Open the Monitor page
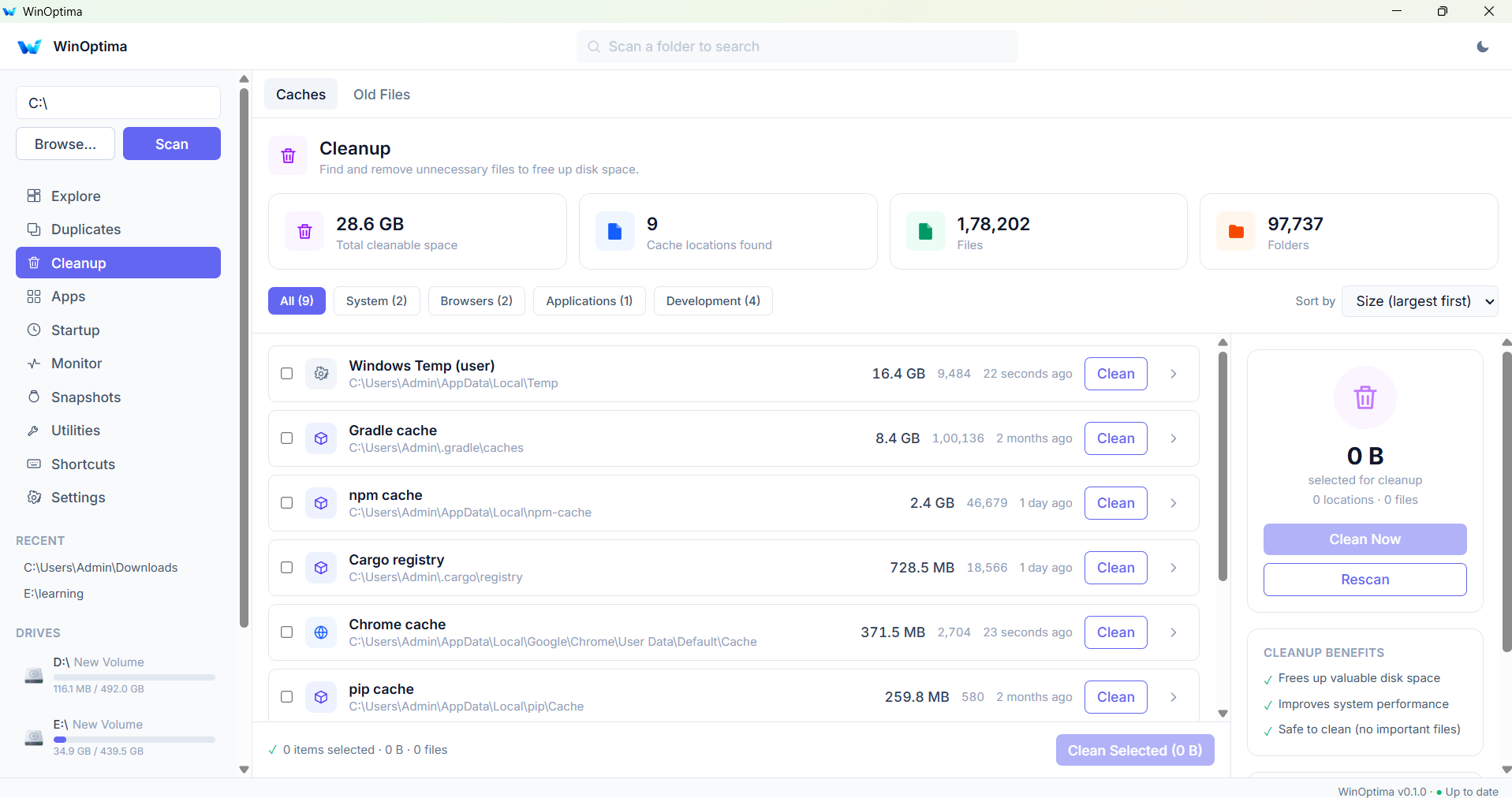Viewport: 1512px width, 798px height. (118, 364)
